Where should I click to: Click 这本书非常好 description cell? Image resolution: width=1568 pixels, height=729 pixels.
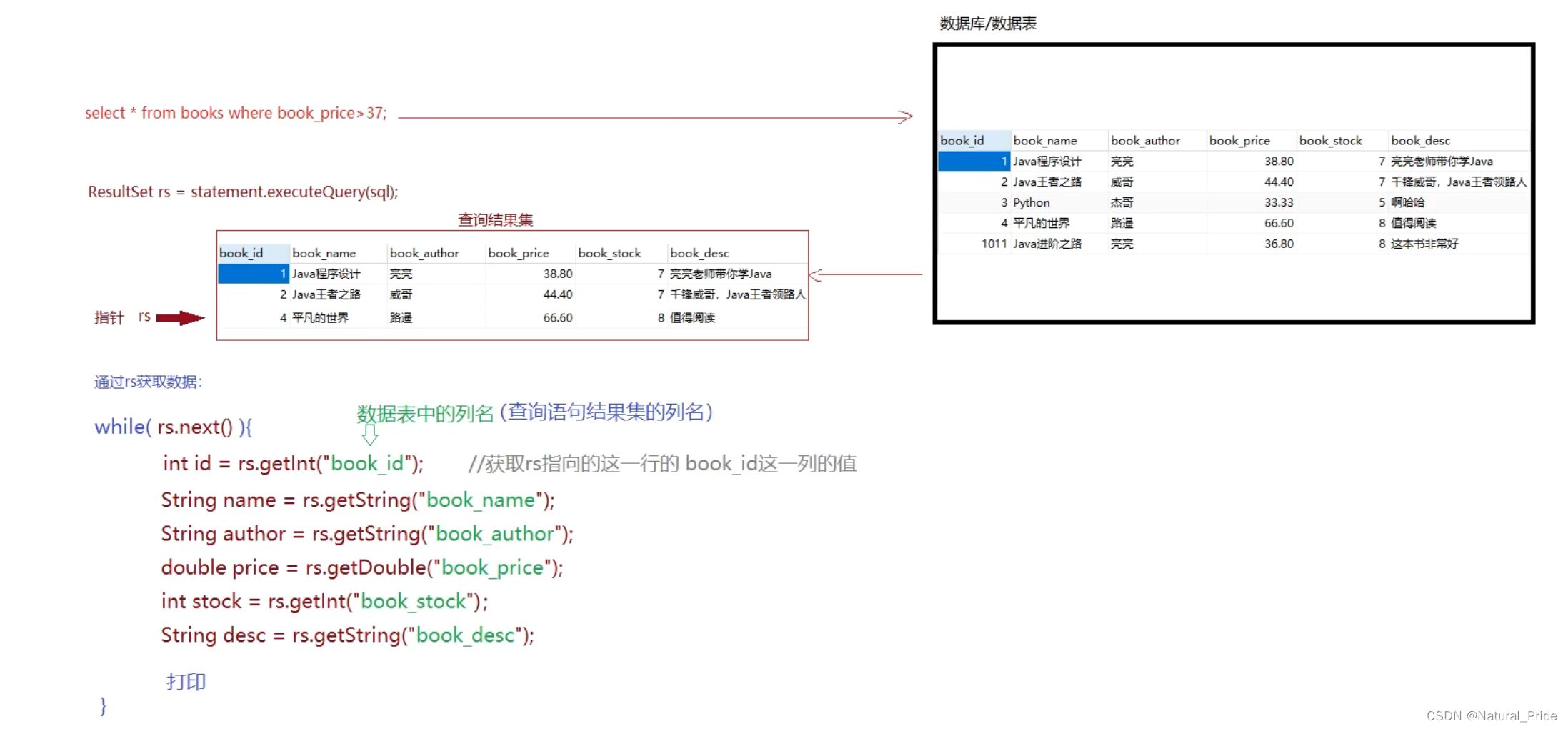[x=1424, y=244]
